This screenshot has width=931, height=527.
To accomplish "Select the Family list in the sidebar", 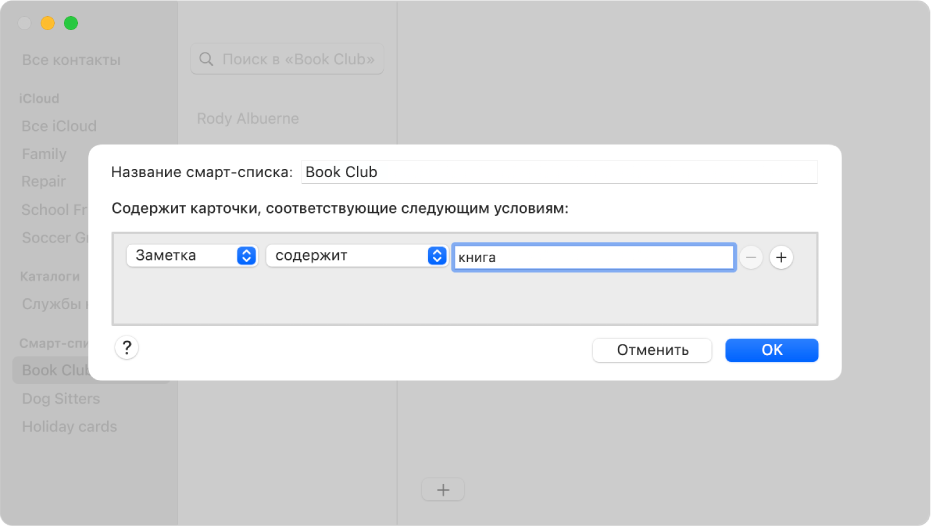I will pos(44,154).
